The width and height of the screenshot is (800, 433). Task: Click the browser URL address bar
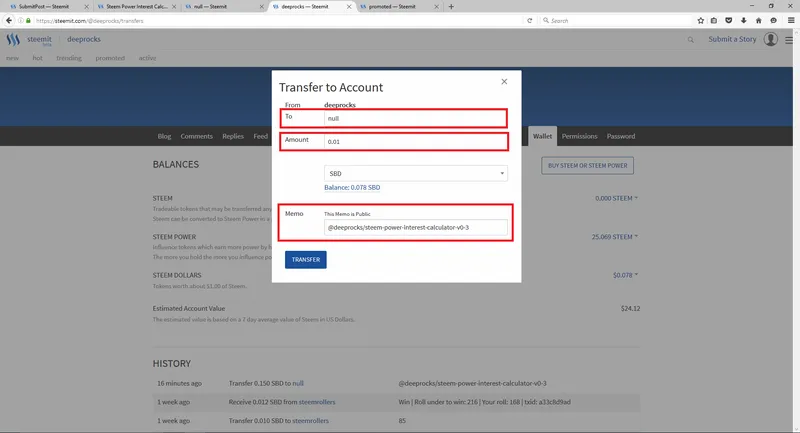coord(276,20)
